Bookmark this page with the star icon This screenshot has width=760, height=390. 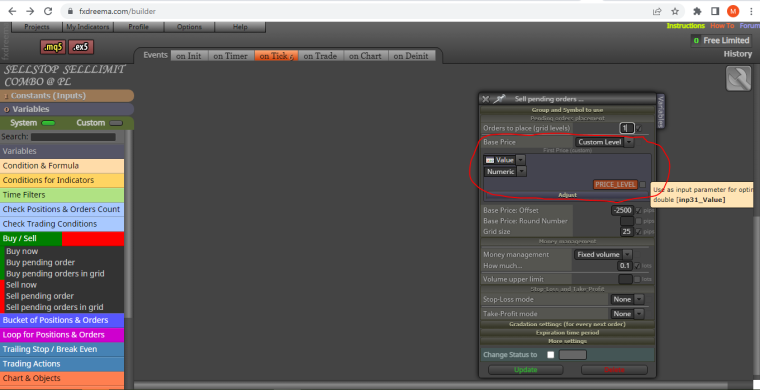tap(675, 11)
